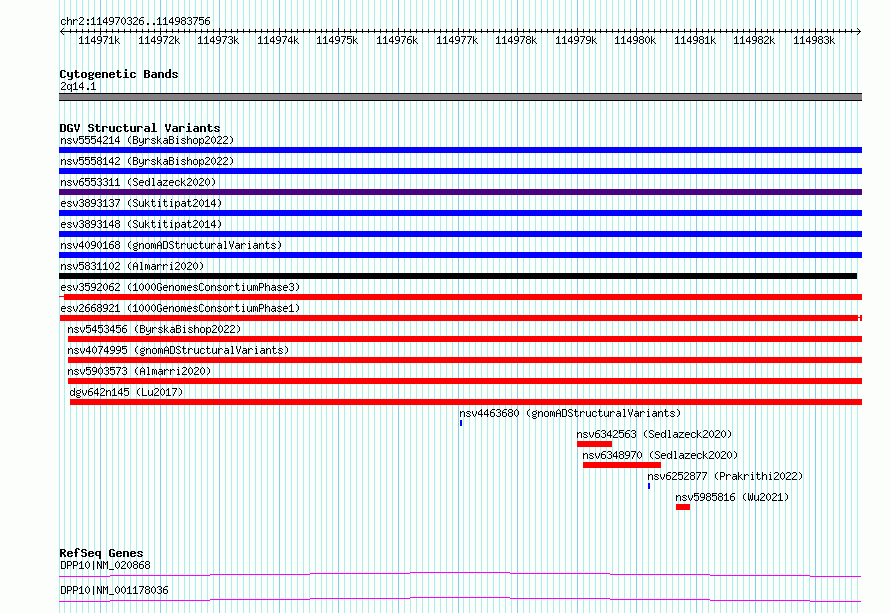Viewport: 890px width, 613px height.
Task: Click nsv5831102 (Almarri2020) label
Action: 132,266
